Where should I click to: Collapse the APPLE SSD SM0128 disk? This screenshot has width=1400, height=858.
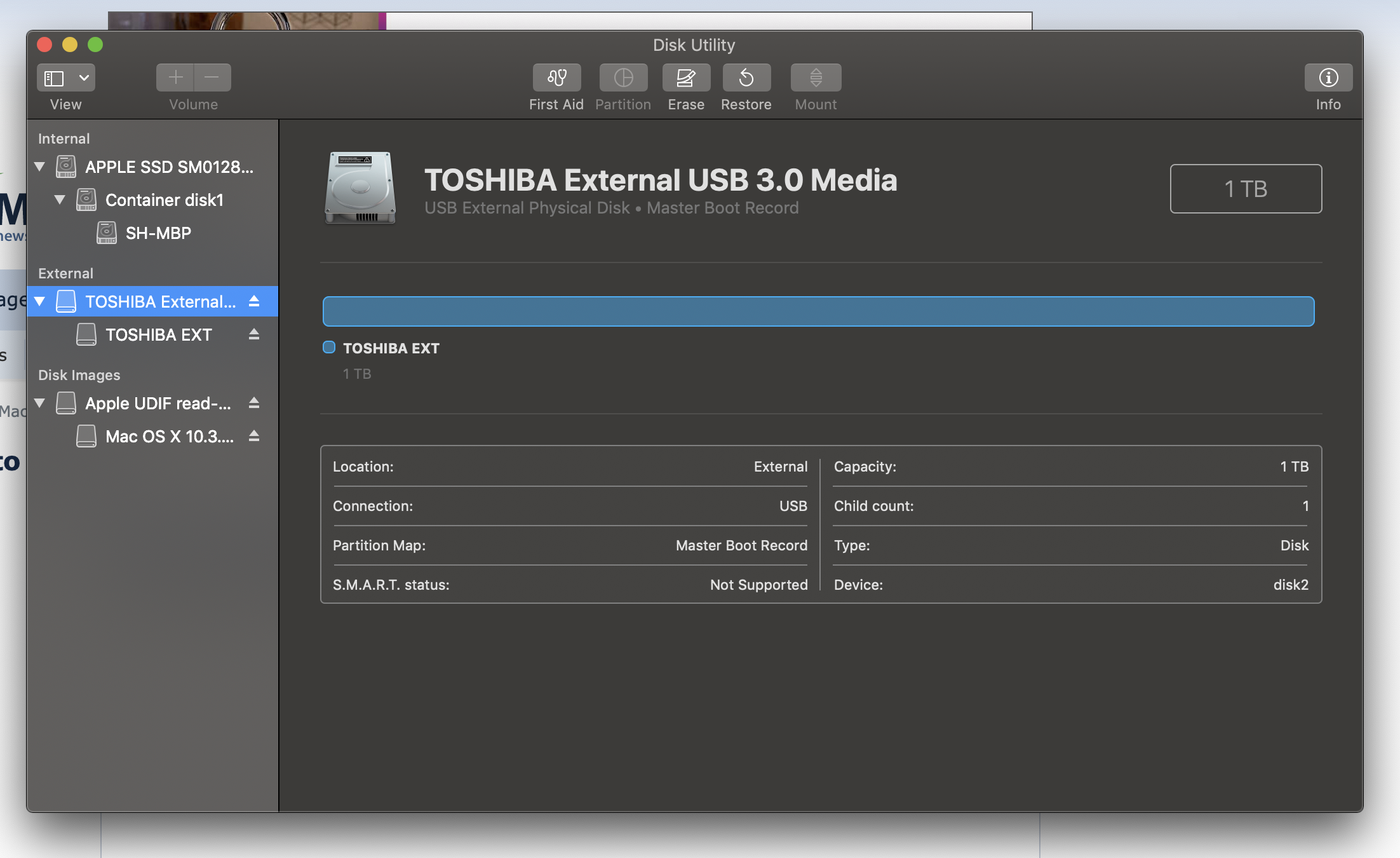point(39,167)
